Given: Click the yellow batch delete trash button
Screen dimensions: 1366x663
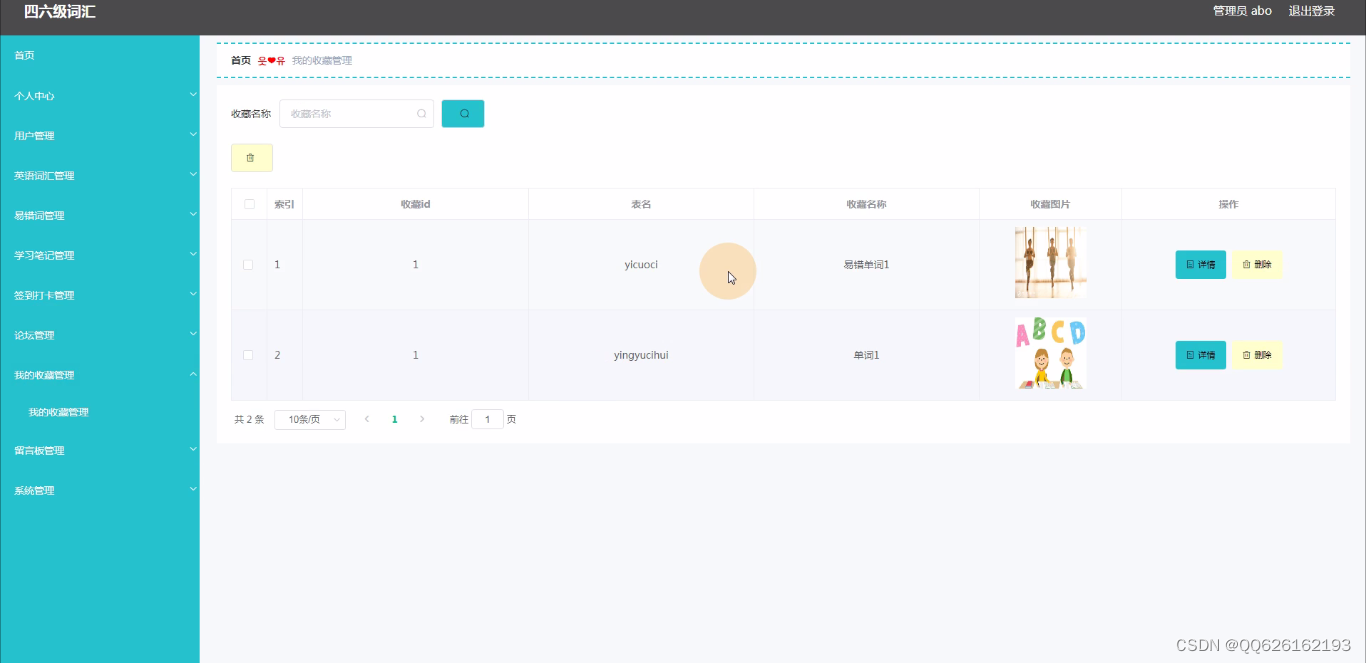Looking at the screenshot, I should (251, 158).
